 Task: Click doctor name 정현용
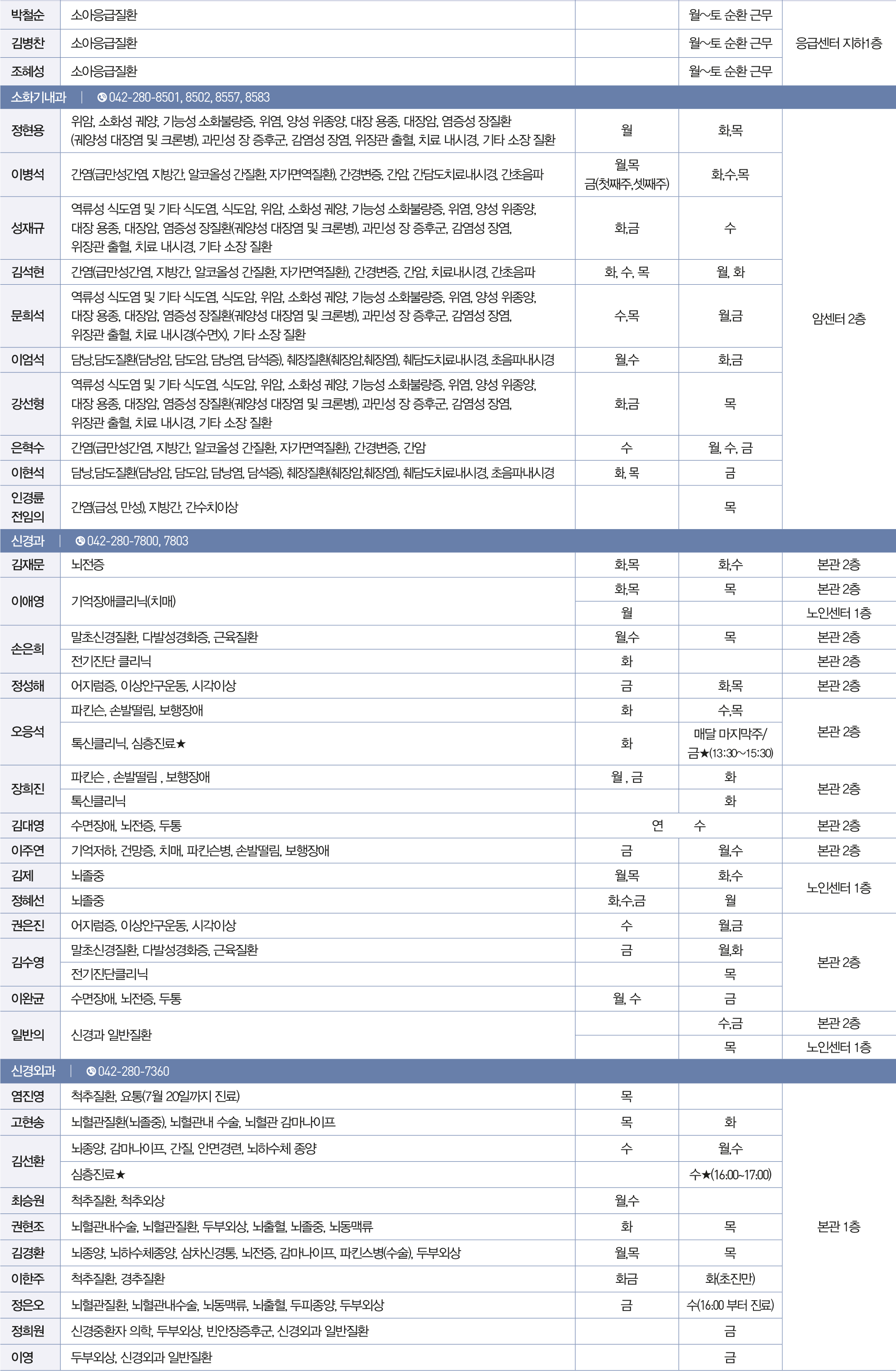point(28,131)
